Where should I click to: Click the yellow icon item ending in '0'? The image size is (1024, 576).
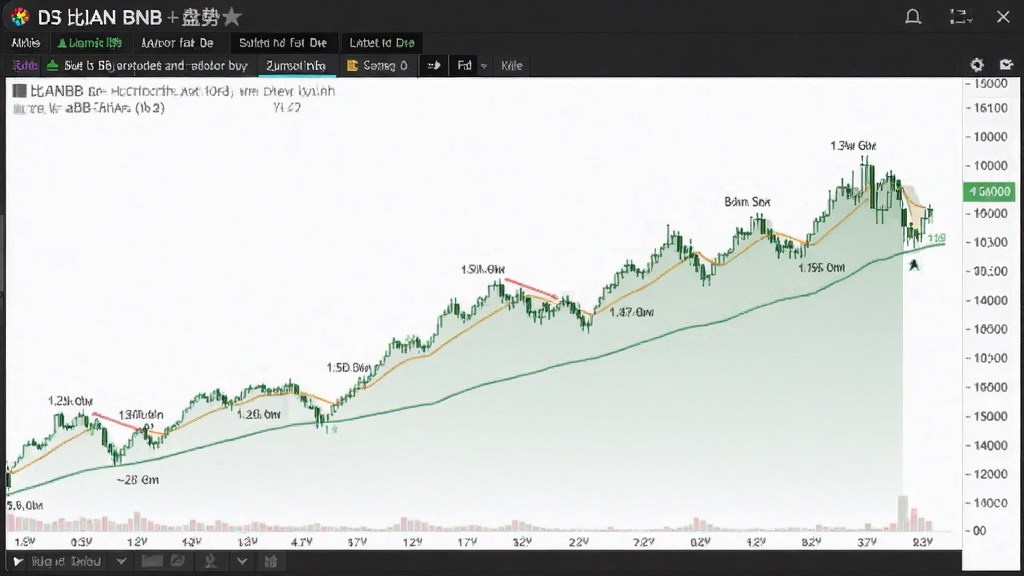pyautogui.click(x=377, y=65)
